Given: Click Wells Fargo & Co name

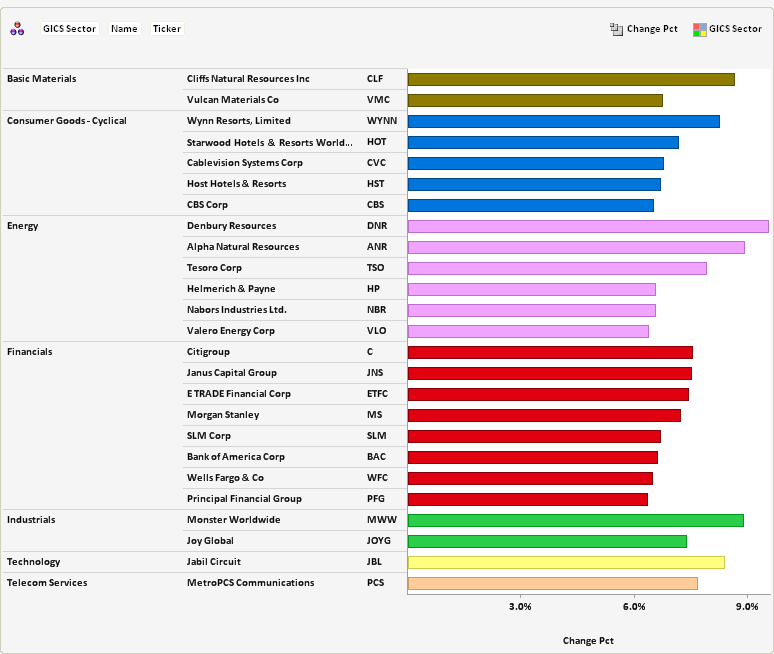Looking at the screenshot, I should pyautogui.click(x=225, y=478).
